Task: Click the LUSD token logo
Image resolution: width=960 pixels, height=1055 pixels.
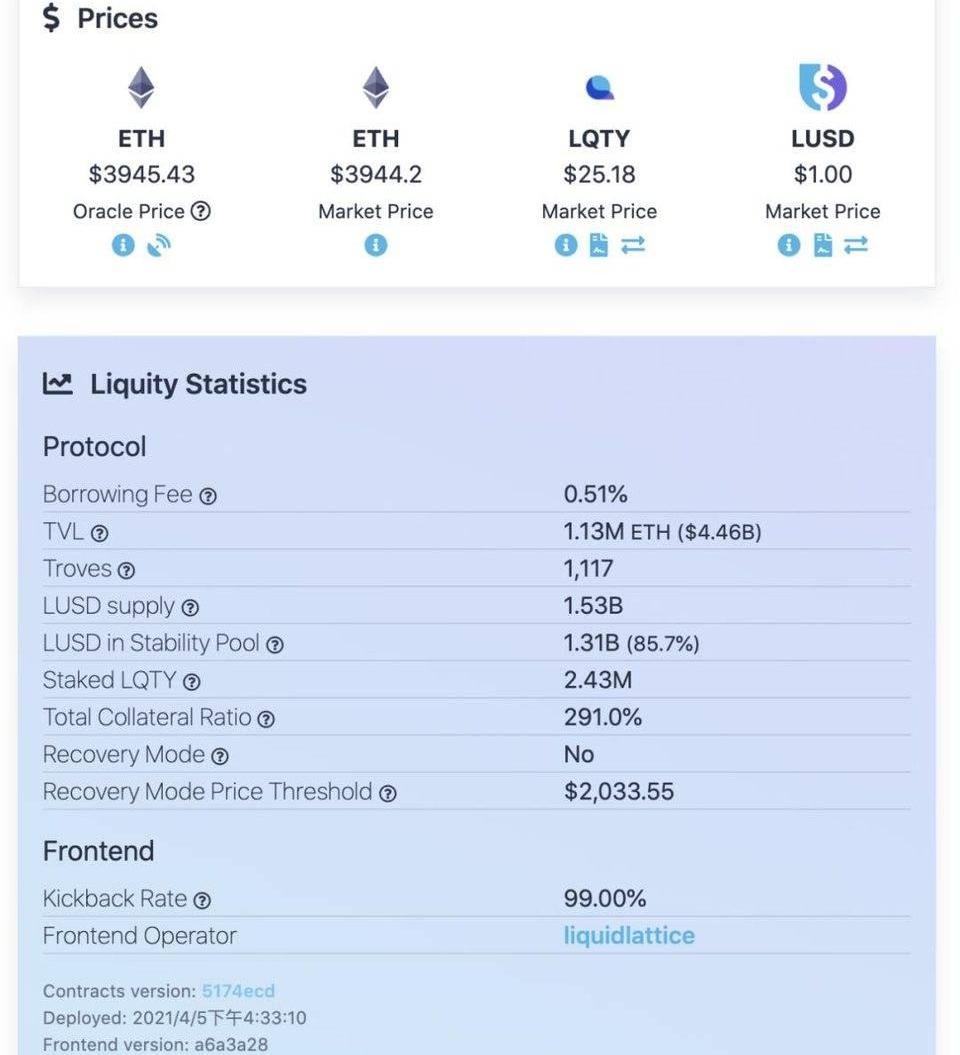Action: pyautogui.click(x=822, y=88)
